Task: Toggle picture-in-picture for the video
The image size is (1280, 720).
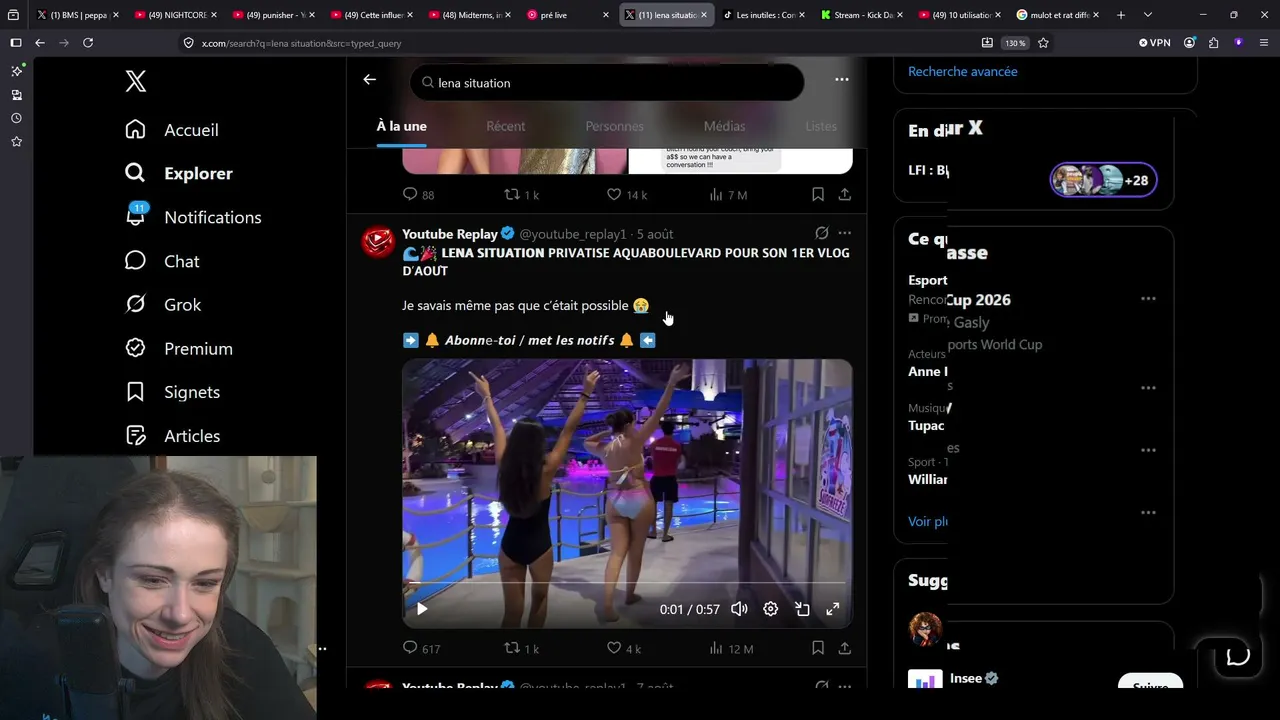Action: 802,609
